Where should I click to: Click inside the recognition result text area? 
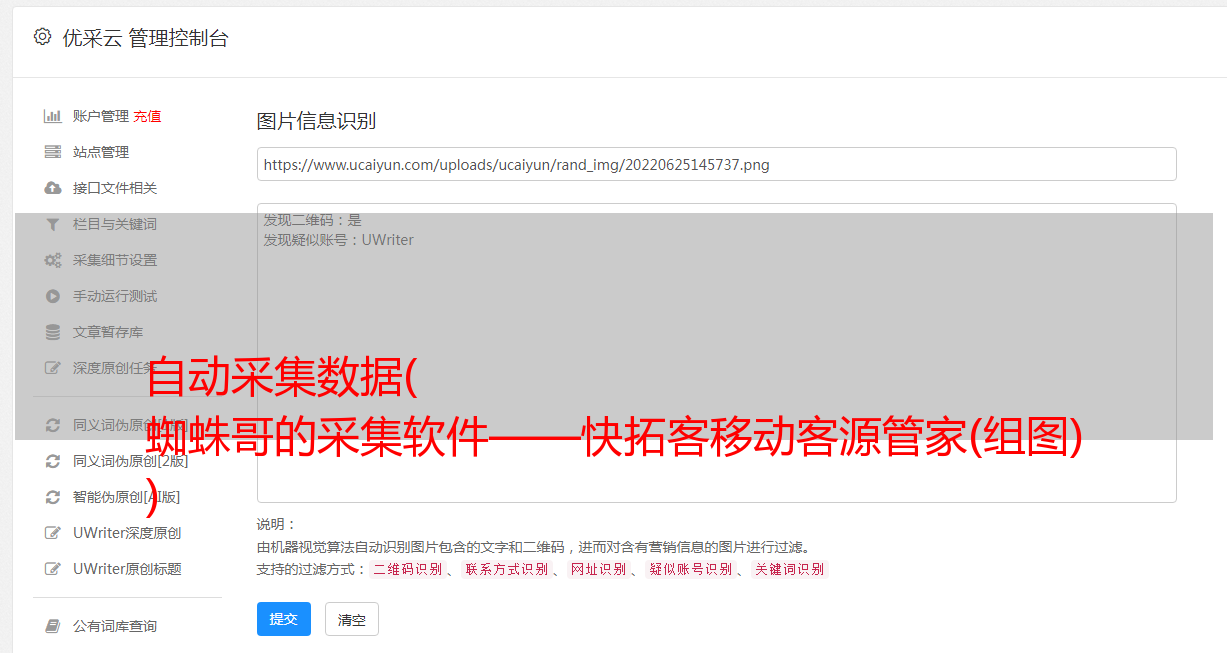[716, 352]
